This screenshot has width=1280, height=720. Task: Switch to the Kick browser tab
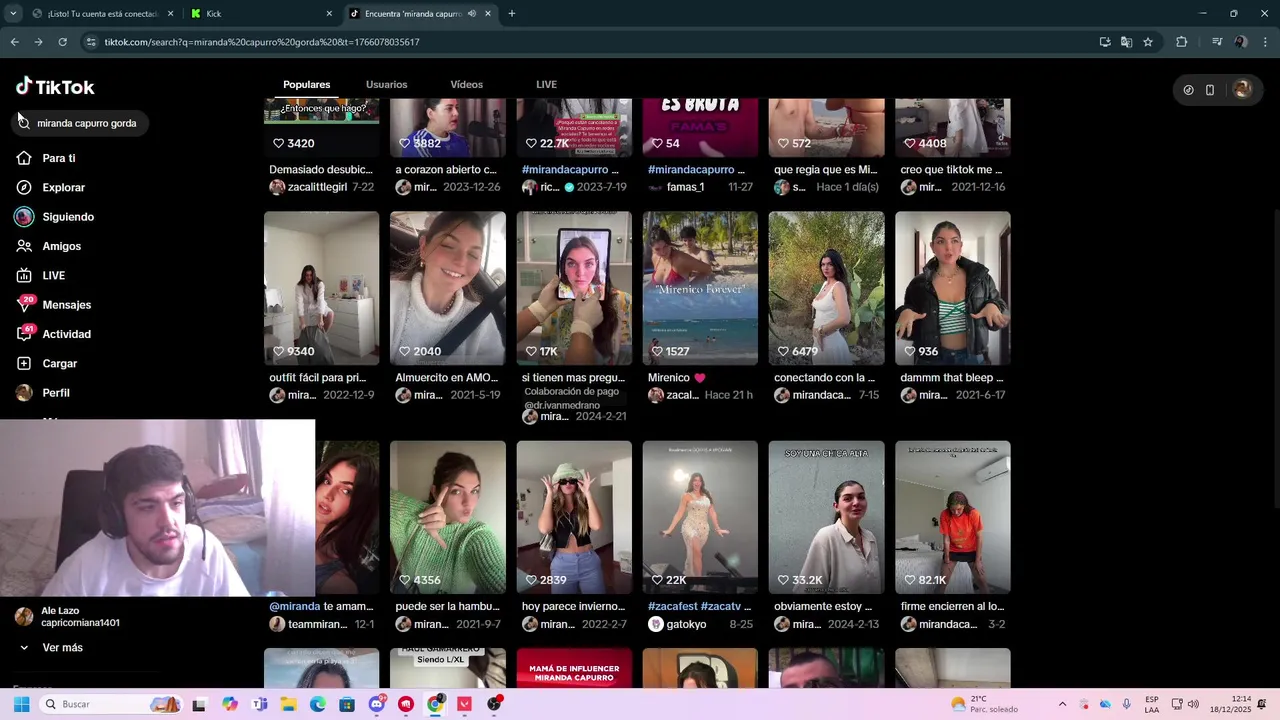(260, 14)
